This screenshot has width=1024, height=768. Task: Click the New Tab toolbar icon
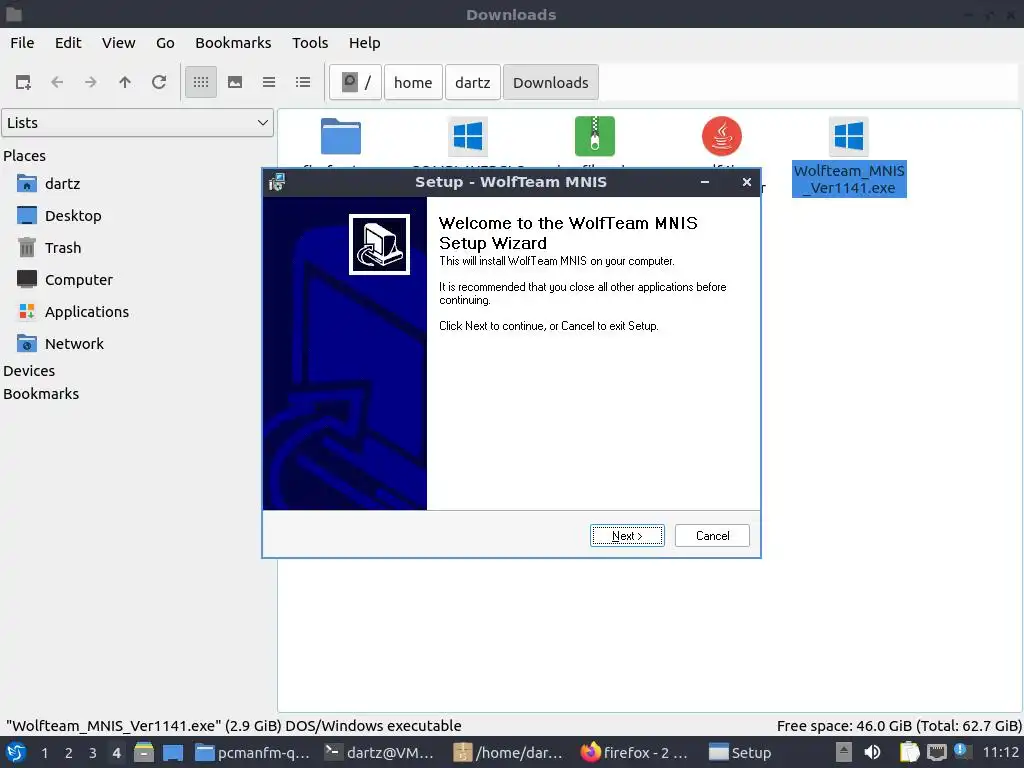24,82
